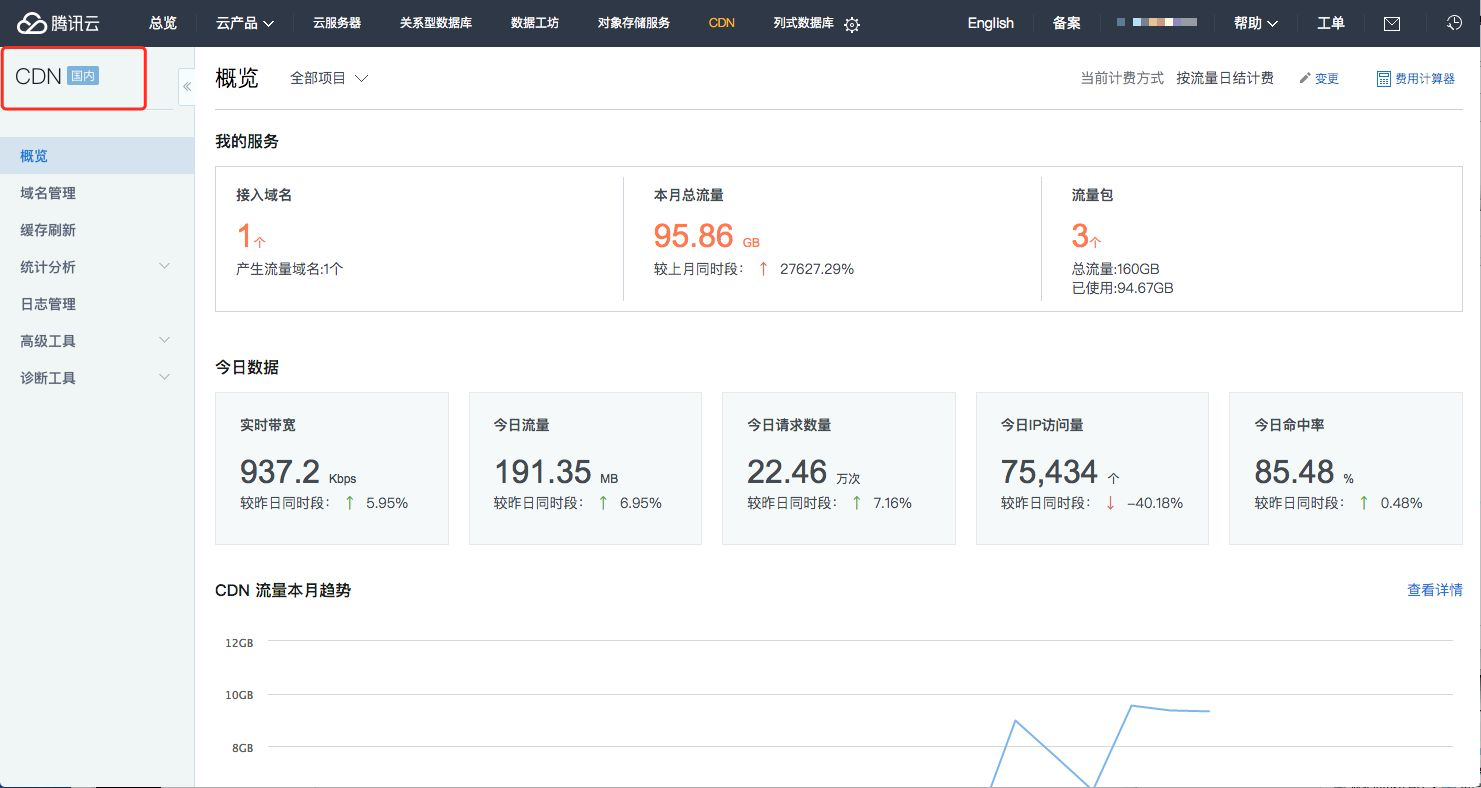
Task: Click the 今日命中率 85.48 % value
Action: [1304, 471]
